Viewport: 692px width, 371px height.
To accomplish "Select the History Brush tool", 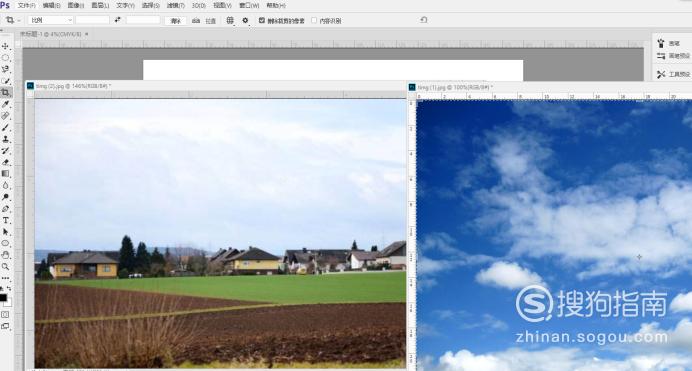I will point(5,150).
